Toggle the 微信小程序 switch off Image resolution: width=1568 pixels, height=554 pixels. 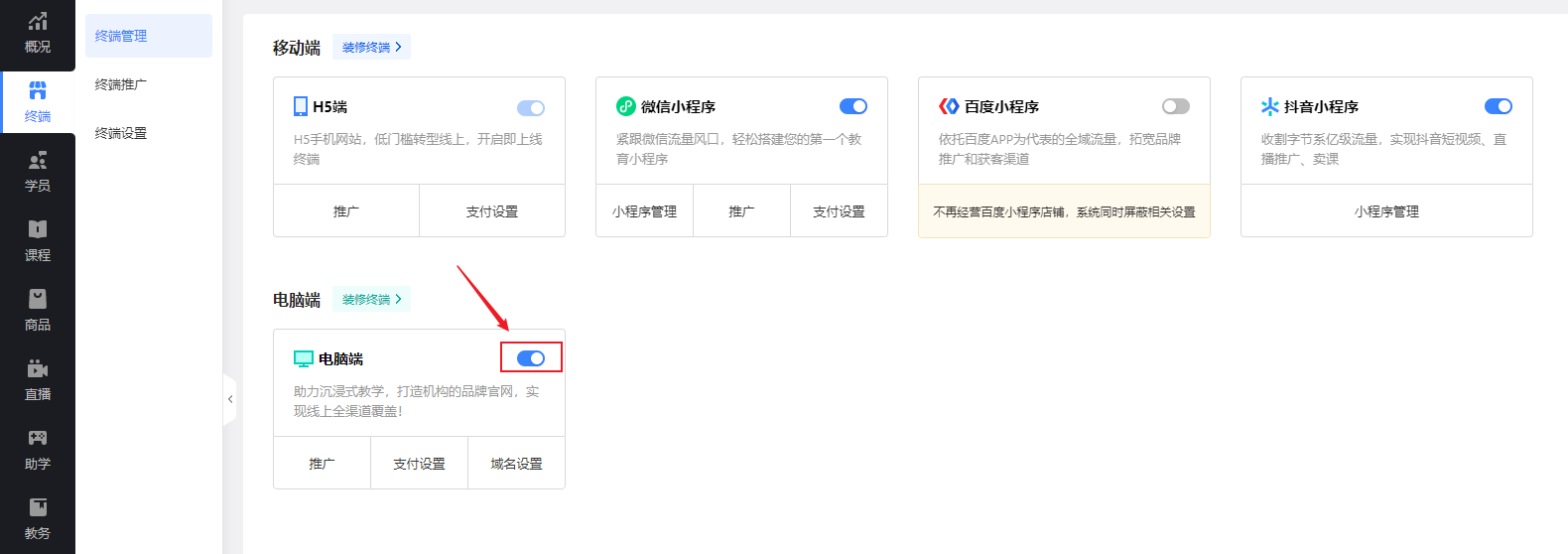pos(852,106)
